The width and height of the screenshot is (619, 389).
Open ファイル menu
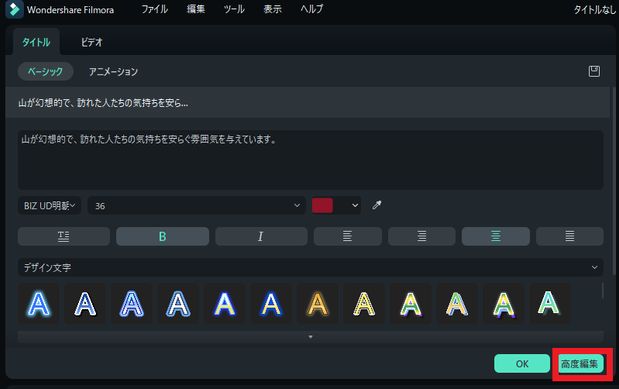tap(154, 9)
